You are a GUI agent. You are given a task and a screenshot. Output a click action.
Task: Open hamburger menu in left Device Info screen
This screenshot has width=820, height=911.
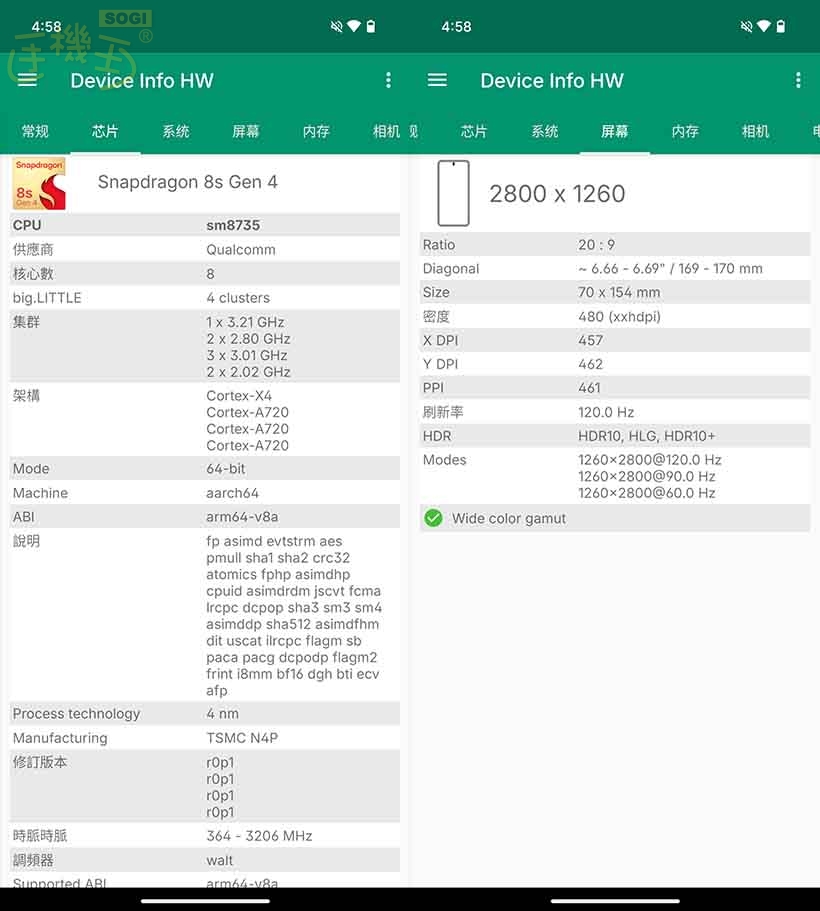pos(27,80)
